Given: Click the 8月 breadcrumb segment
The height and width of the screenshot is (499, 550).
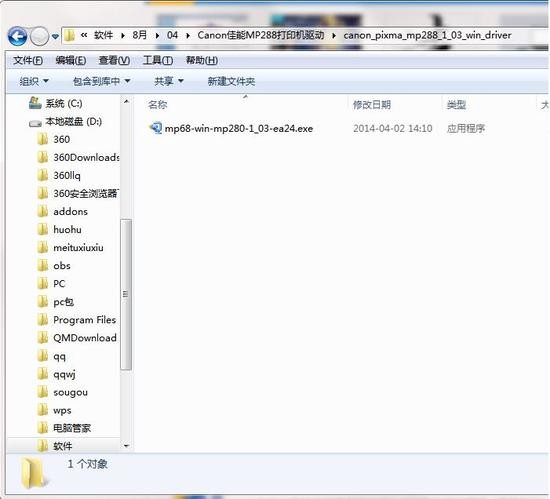Looking at the screenshot, I should tap(139, 35).
